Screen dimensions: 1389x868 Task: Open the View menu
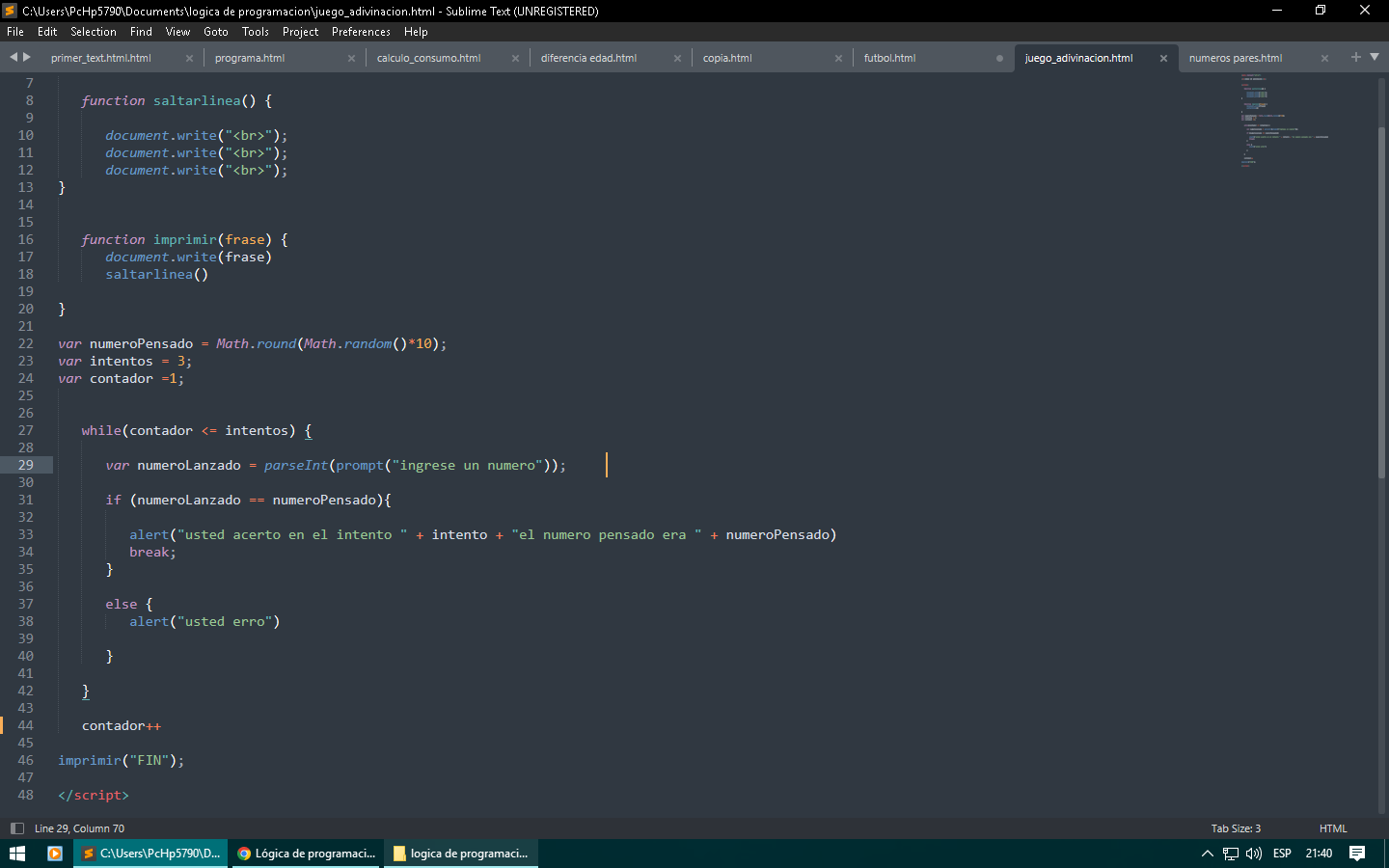pos(177,32)
